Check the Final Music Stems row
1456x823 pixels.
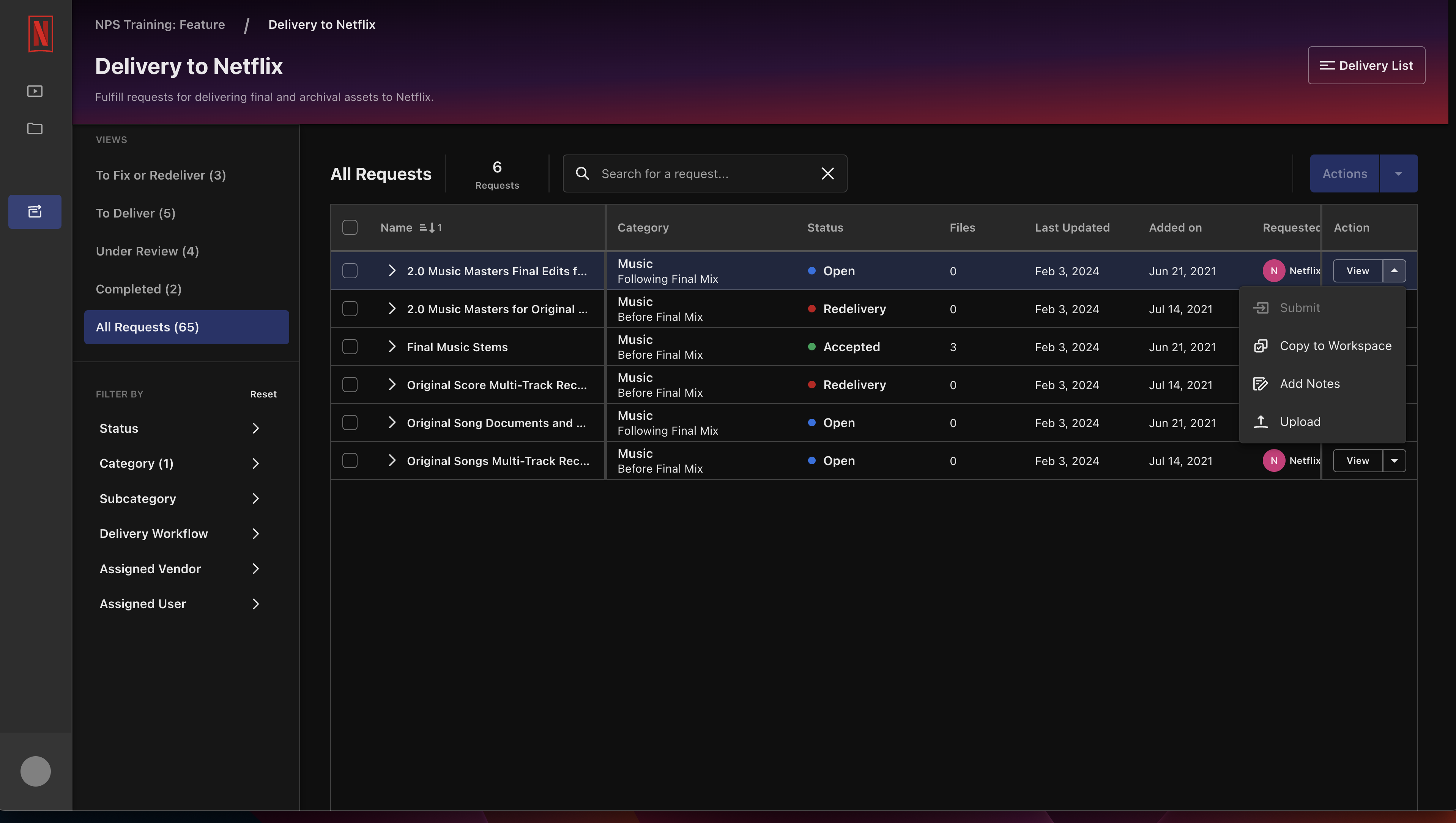point(350,347)
